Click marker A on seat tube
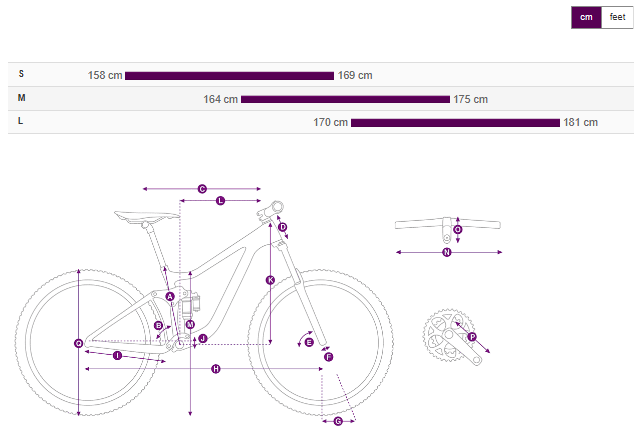The image size is (644, 430). (x=170, y=297)
